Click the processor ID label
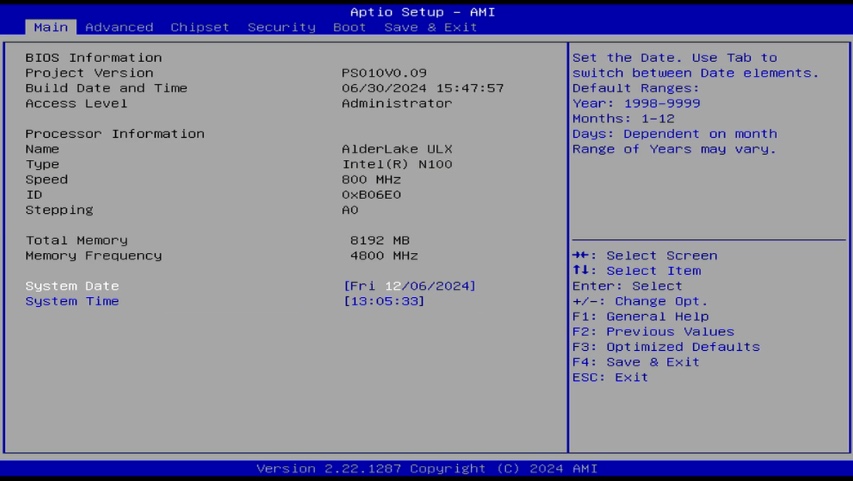Screen dimensions: 853x481 (34, 194)
